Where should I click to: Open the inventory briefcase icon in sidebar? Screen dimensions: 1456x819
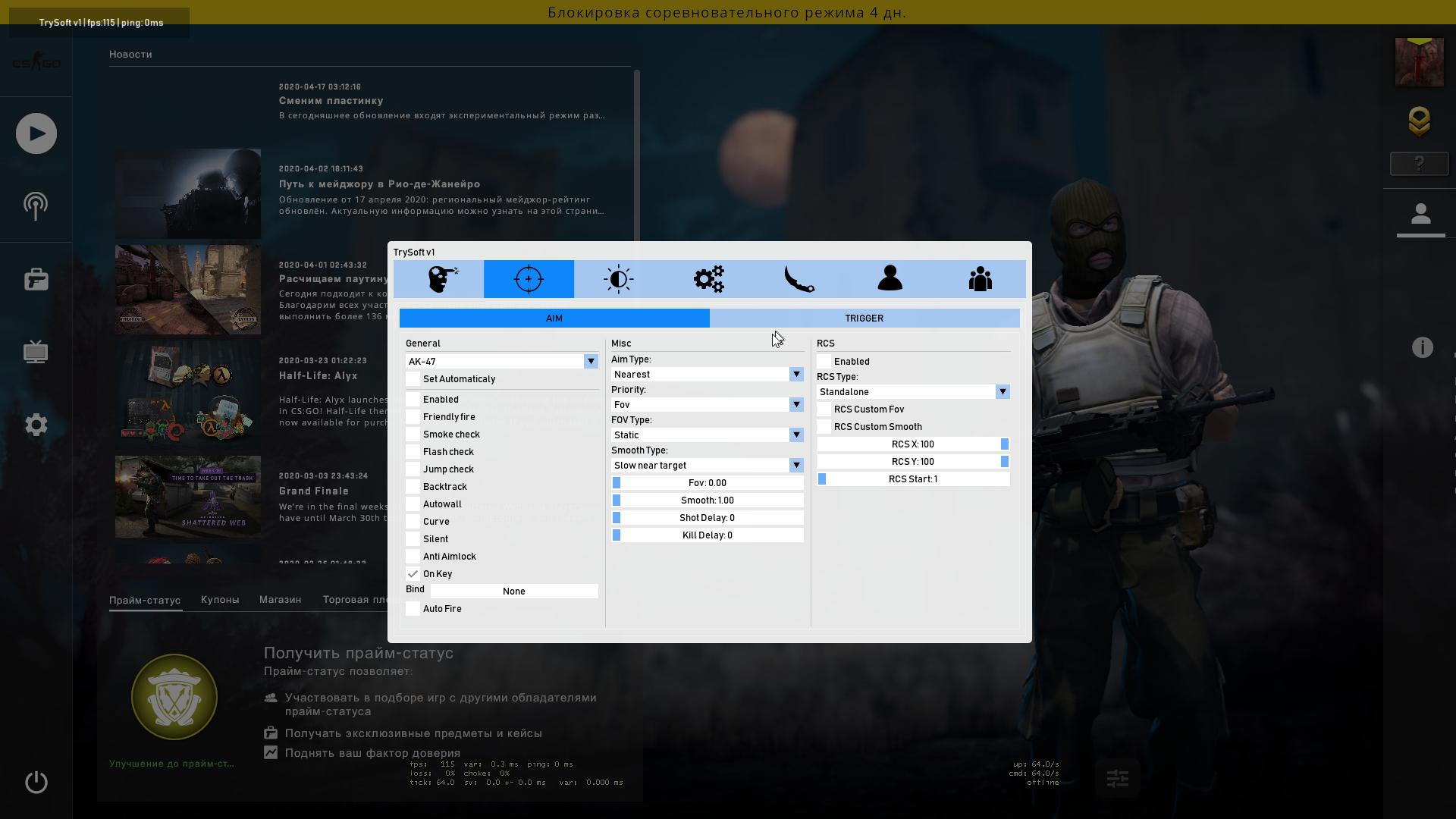(36, 279)
